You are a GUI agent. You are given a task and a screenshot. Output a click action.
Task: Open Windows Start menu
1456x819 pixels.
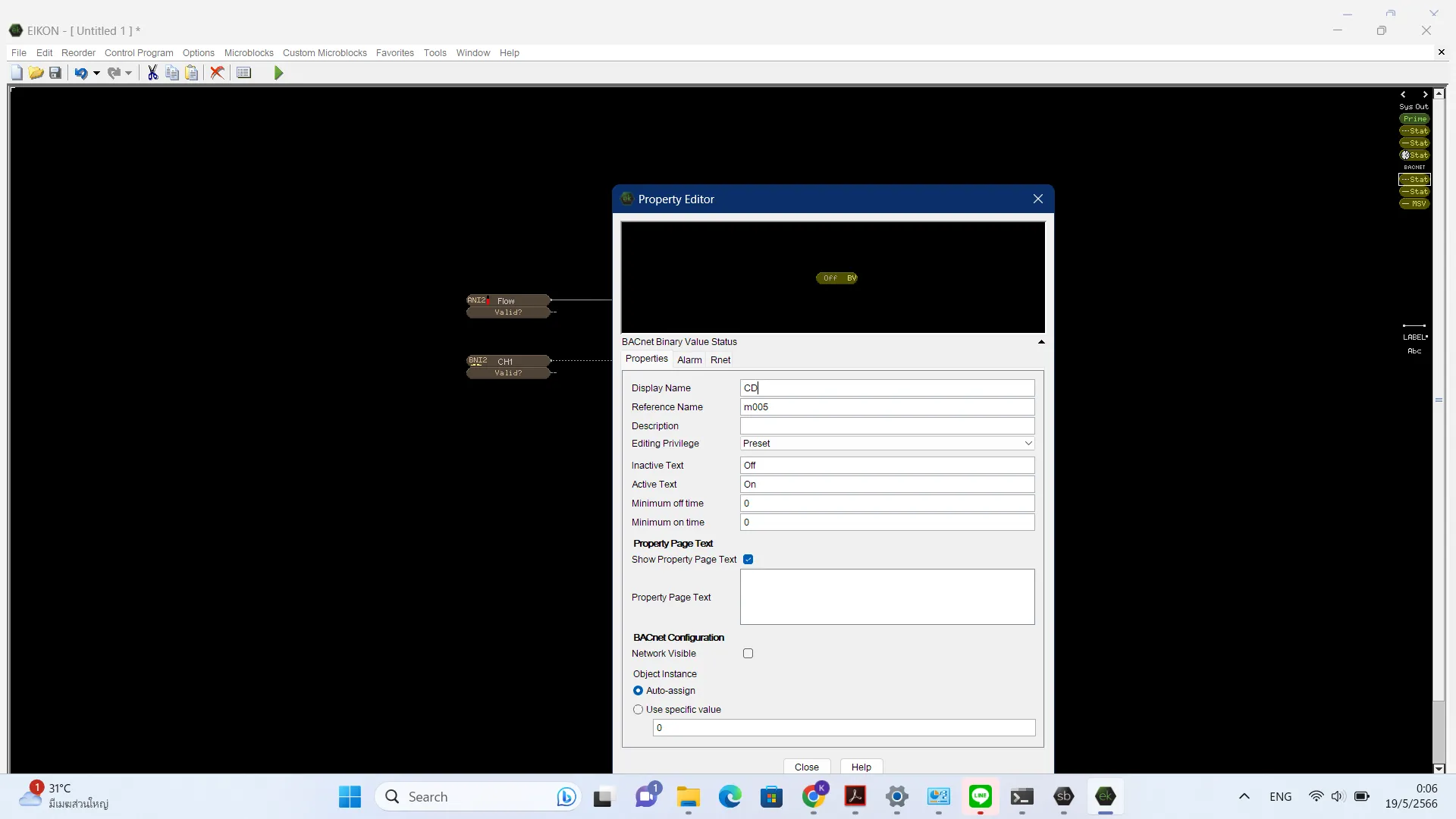(x=350, y=797)
